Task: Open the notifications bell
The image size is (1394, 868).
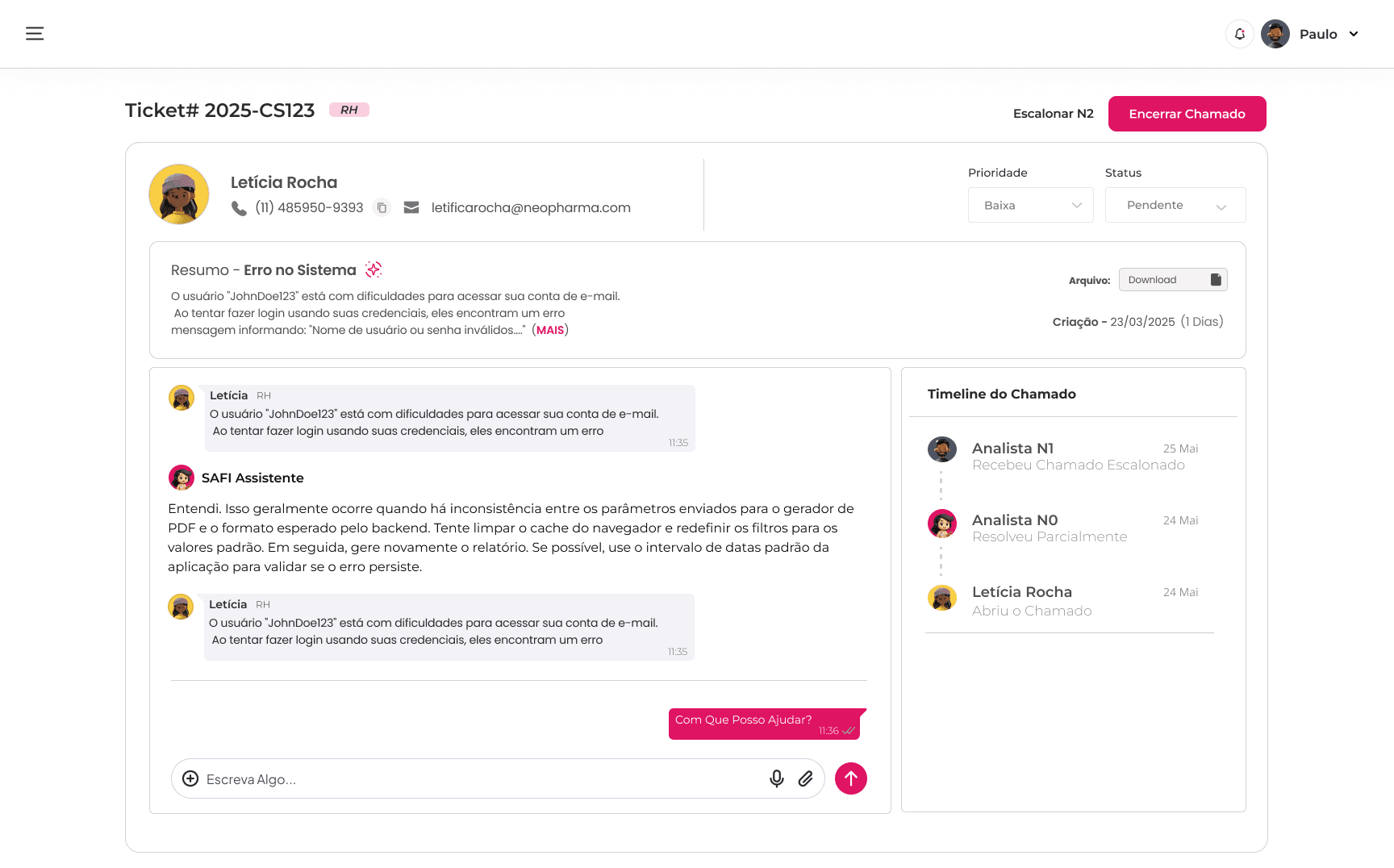Action: pyautogui.click(x=1240, y=34)
